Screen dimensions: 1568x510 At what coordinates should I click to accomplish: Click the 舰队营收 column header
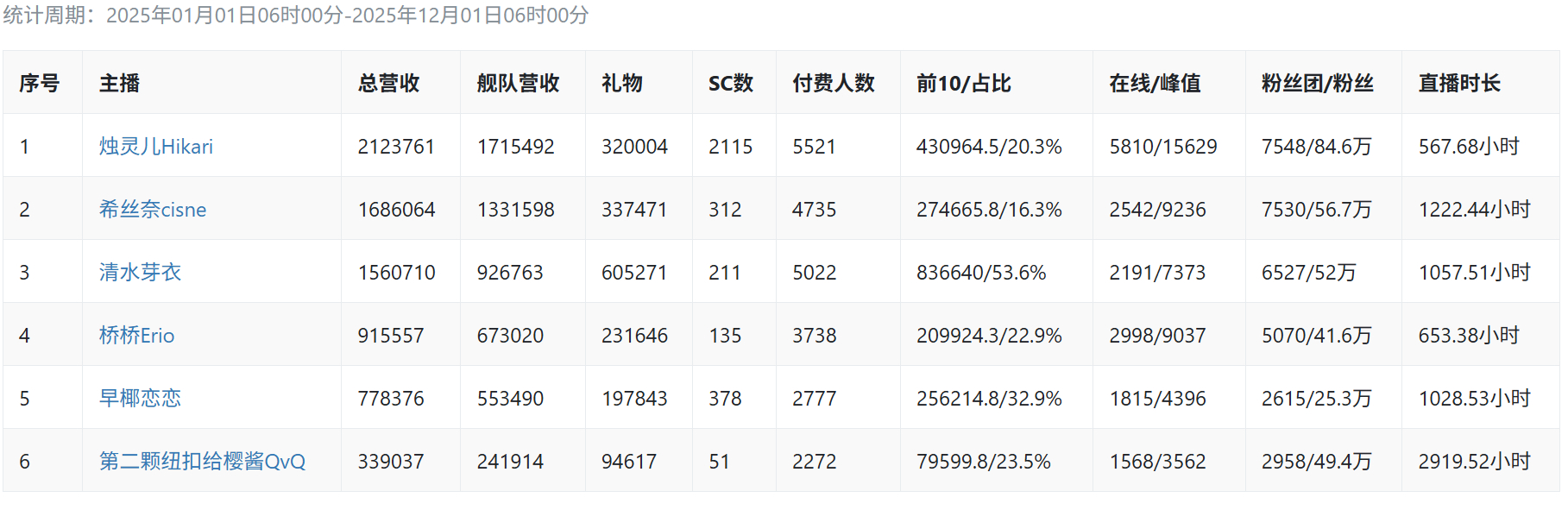click(x=518, y=84)
